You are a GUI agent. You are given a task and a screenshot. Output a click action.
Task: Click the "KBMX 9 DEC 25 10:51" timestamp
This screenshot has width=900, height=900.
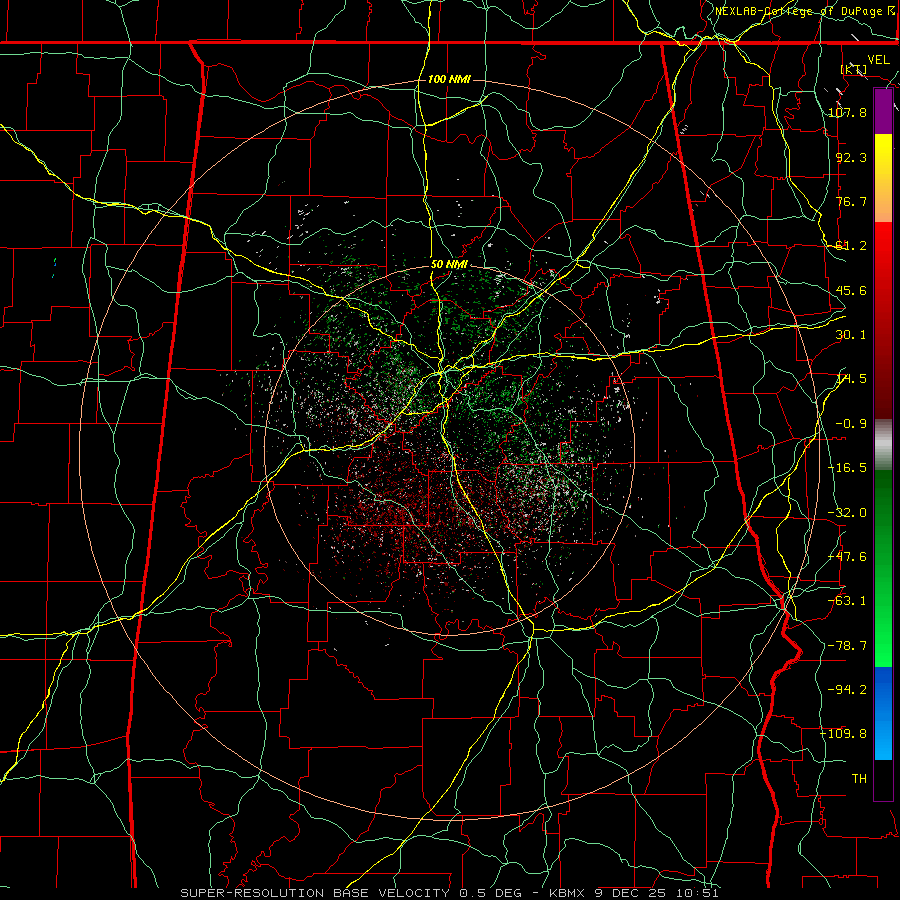[634, 893]
